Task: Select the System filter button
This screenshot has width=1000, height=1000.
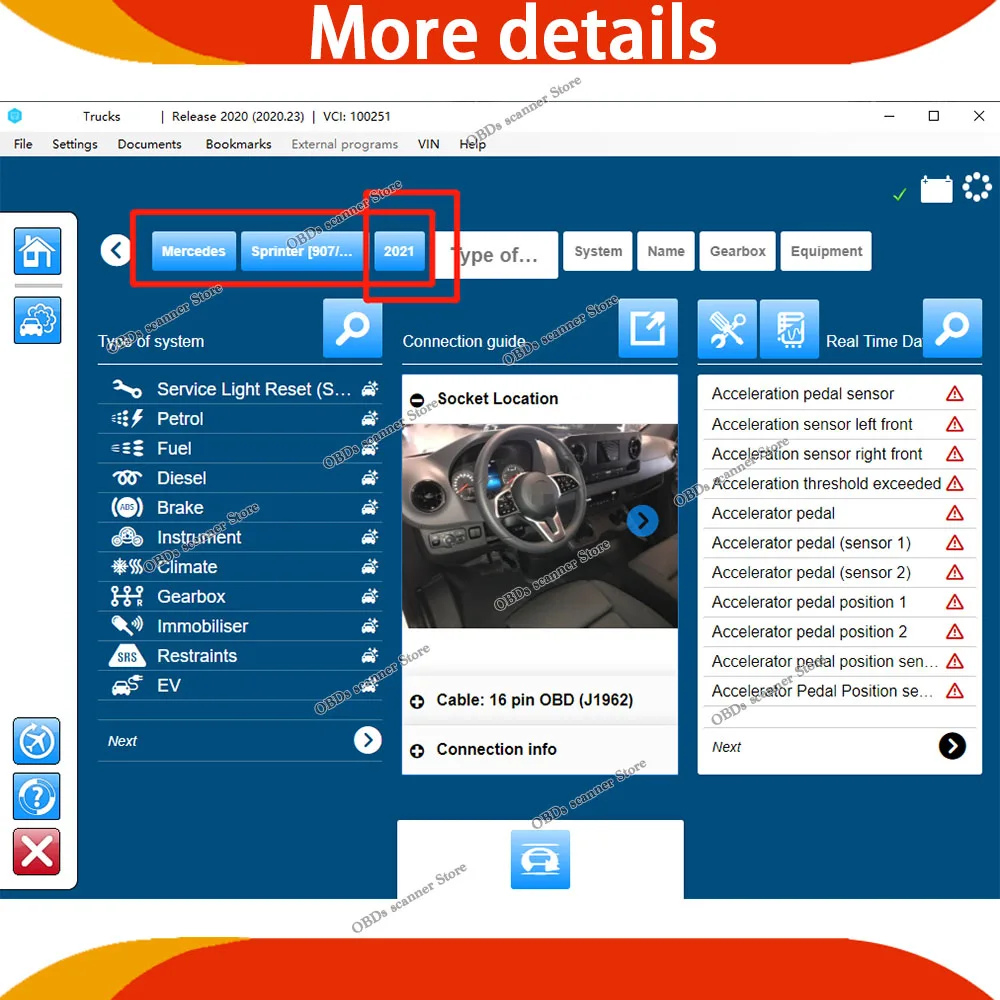Action: (x=598, y=251)
